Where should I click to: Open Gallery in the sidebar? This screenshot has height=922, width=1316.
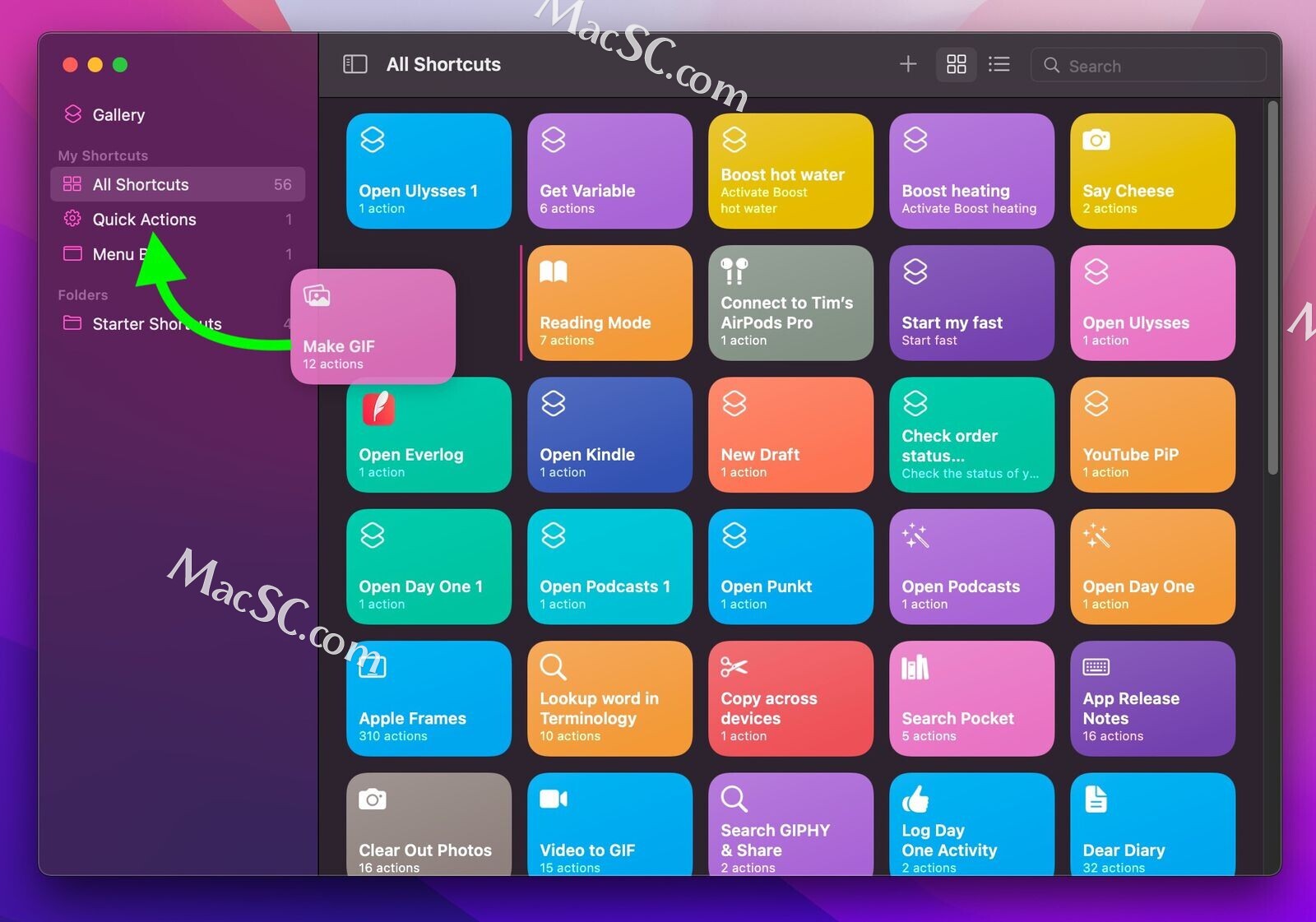(178, 115)
